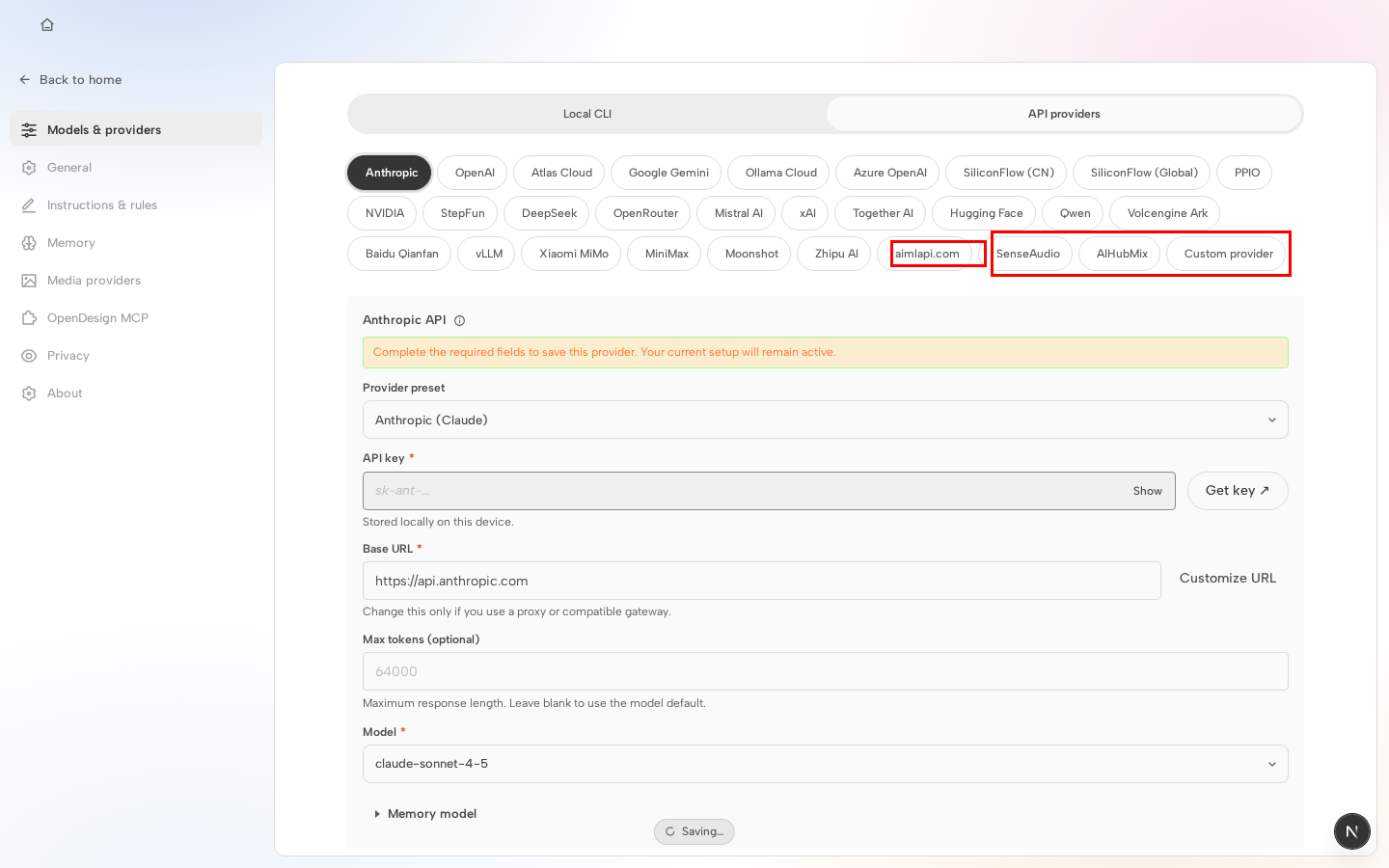Select the Google Gemini provider chip
1389x868 pixels.
667,173
